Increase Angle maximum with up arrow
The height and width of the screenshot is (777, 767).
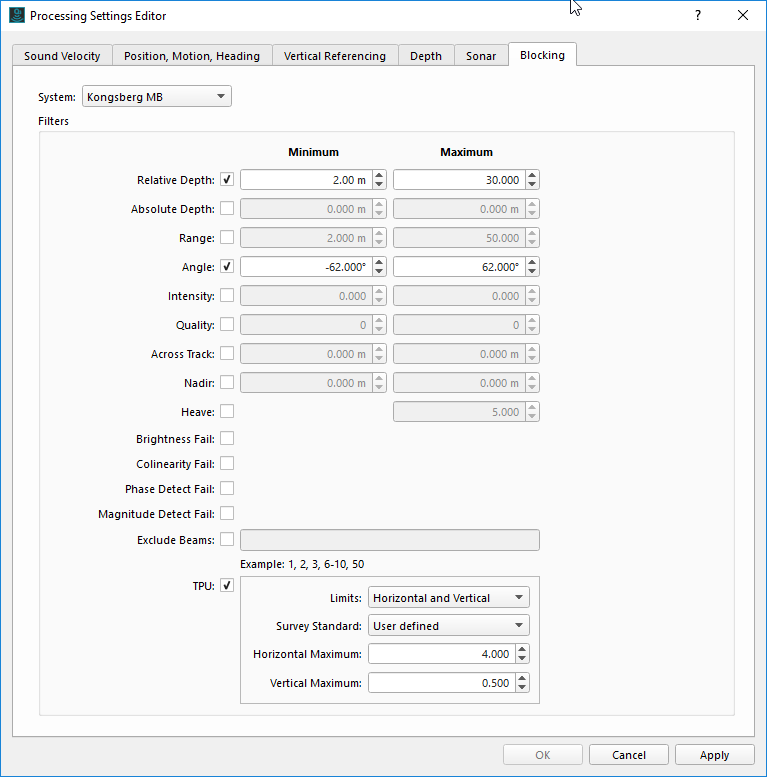[532, 262]
